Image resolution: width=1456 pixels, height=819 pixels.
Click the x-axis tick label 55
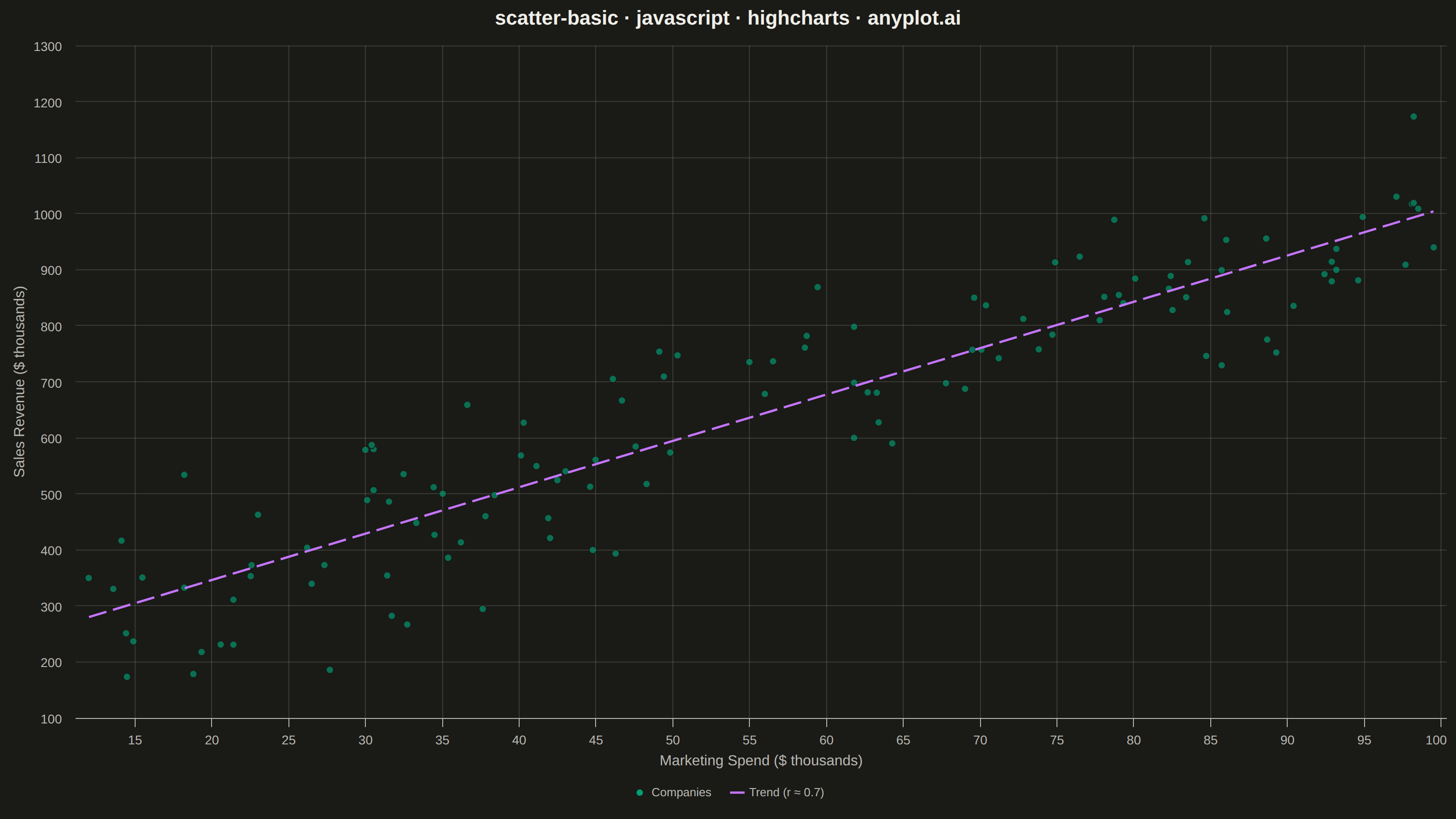[x=749, y=740]
